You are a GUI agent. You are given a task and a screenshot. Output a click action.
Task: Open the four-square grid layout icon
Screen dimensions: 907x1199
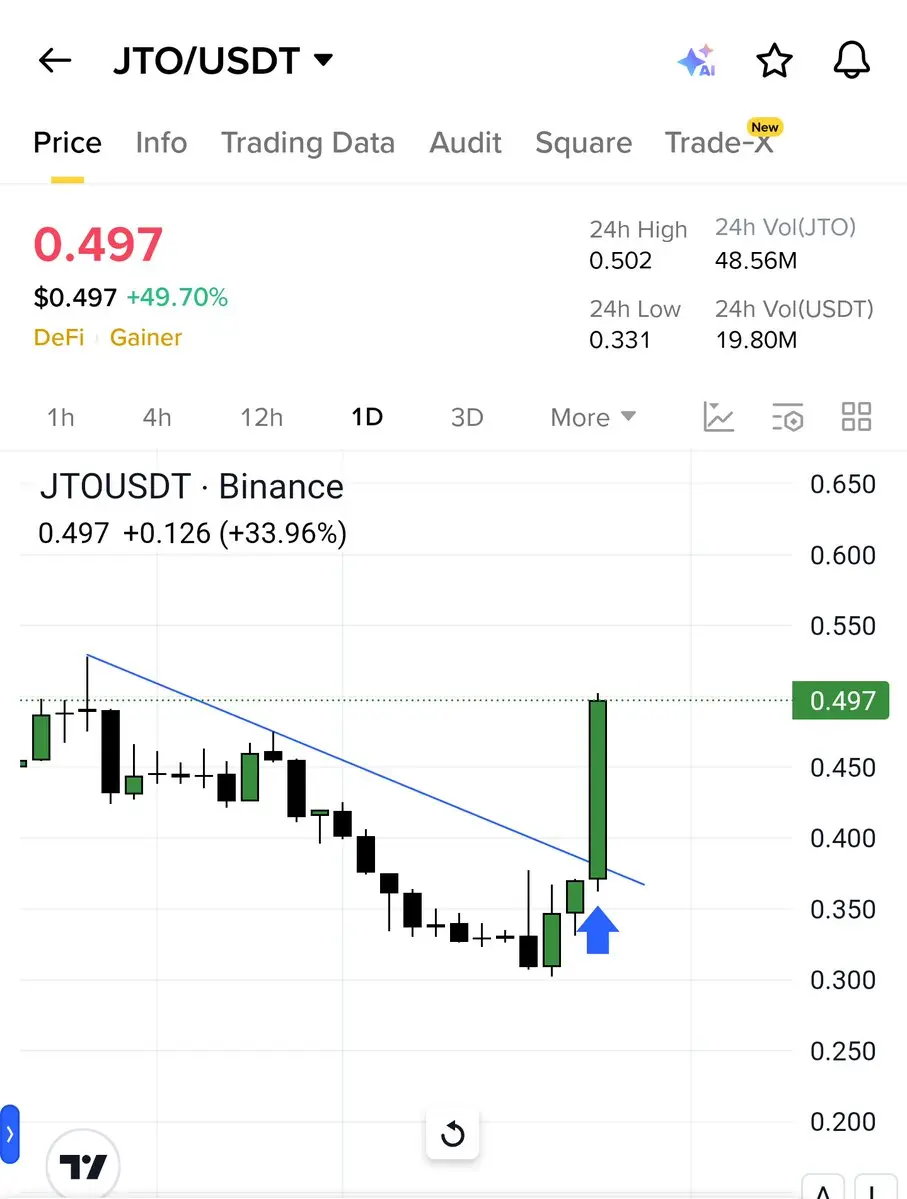click(856, 417)
